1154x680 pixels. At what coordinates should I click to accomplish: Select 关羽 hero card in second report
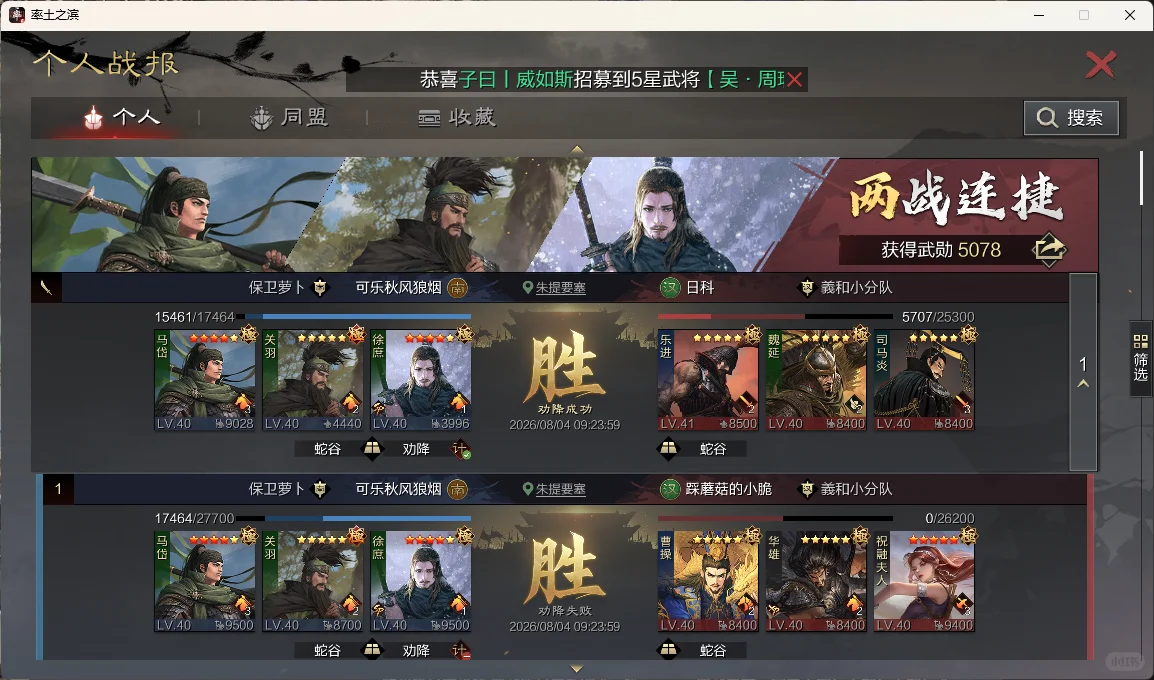pyautogui.click(x=313, y=581)
